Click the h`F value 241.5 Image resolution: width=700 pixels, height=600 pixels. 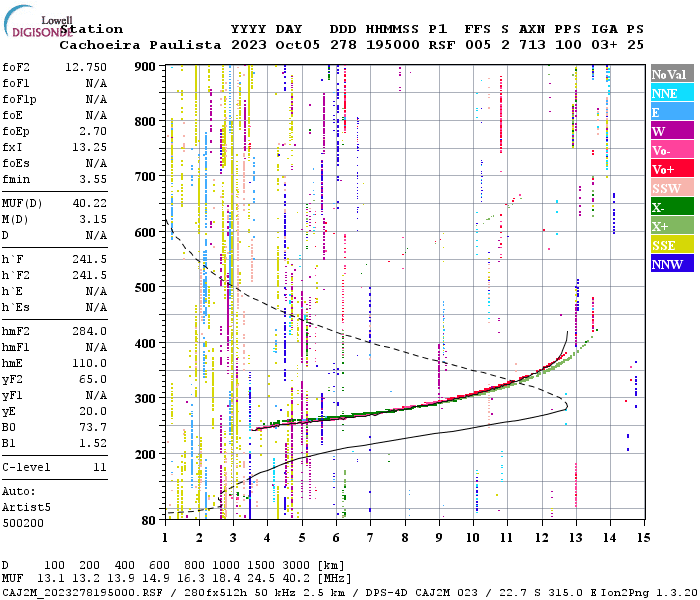[89, 259]
